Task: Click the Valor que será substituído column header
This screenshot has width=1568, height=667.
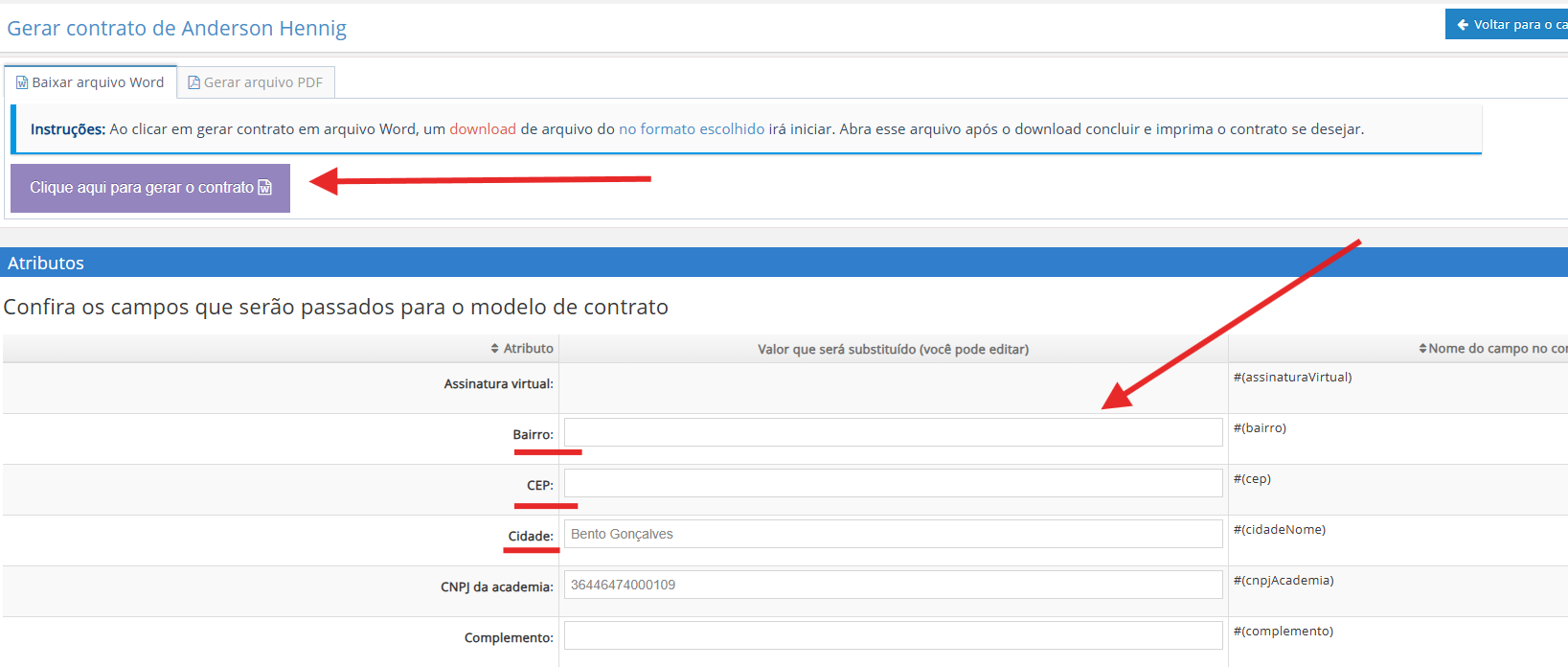Action: pos(893,349)
